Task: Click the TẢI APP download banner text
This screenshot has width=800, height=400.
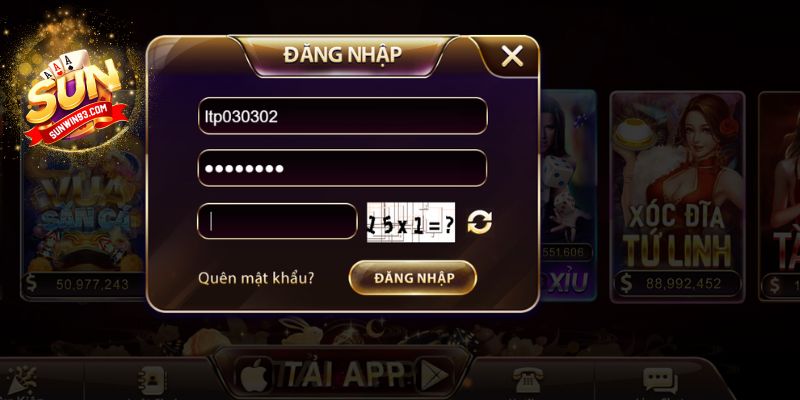Action: [x=344, y=375]
